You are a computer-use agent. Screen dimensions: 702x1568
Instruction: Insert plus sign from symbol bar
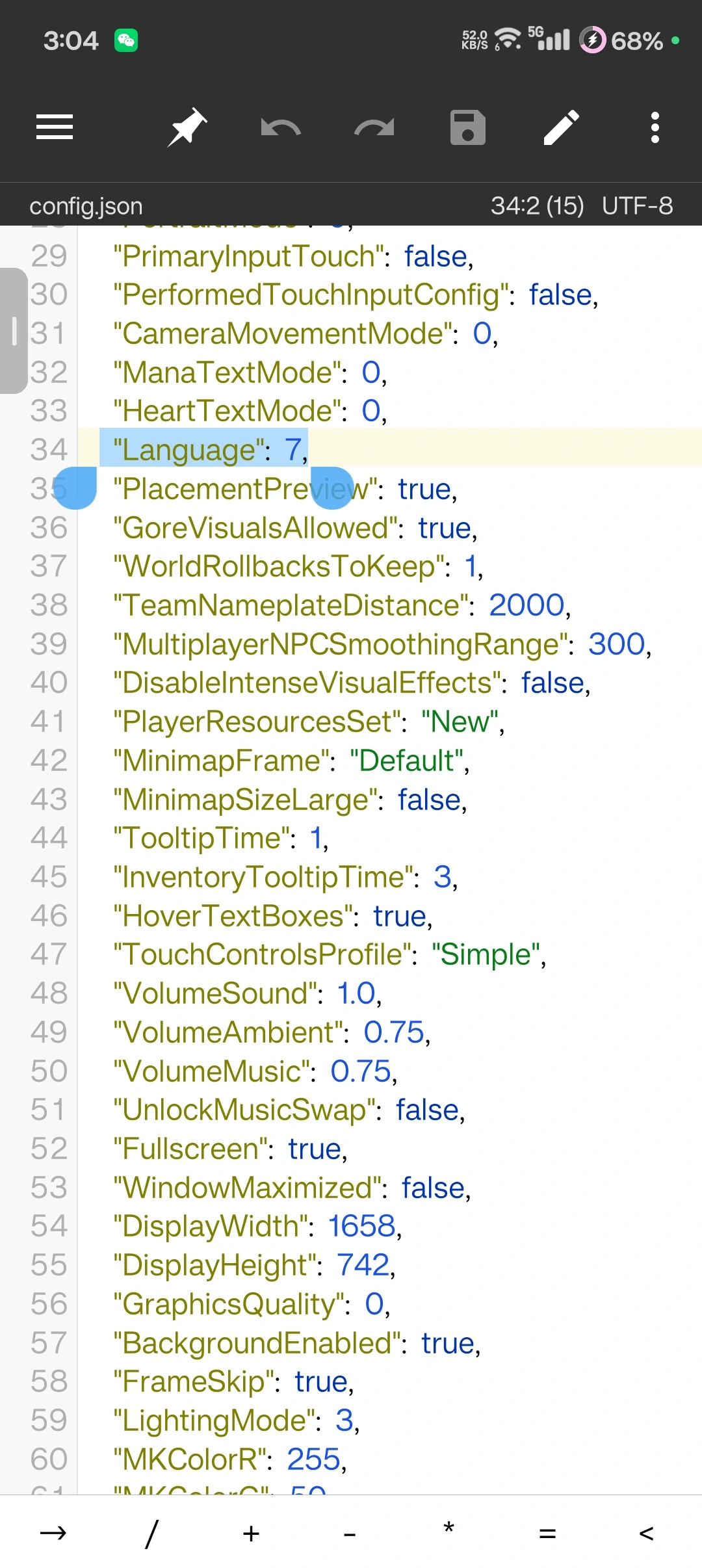click(251, 1533)
